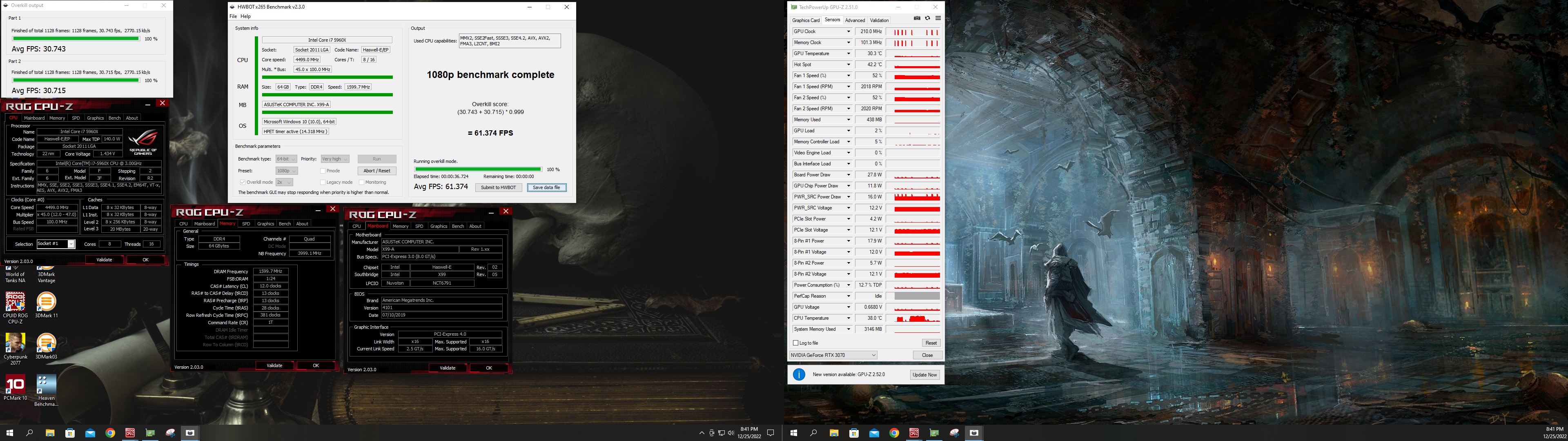Open the system tray volume icon
The height and width of the screenshot is (441, 1568).
(x=731, y=433)
